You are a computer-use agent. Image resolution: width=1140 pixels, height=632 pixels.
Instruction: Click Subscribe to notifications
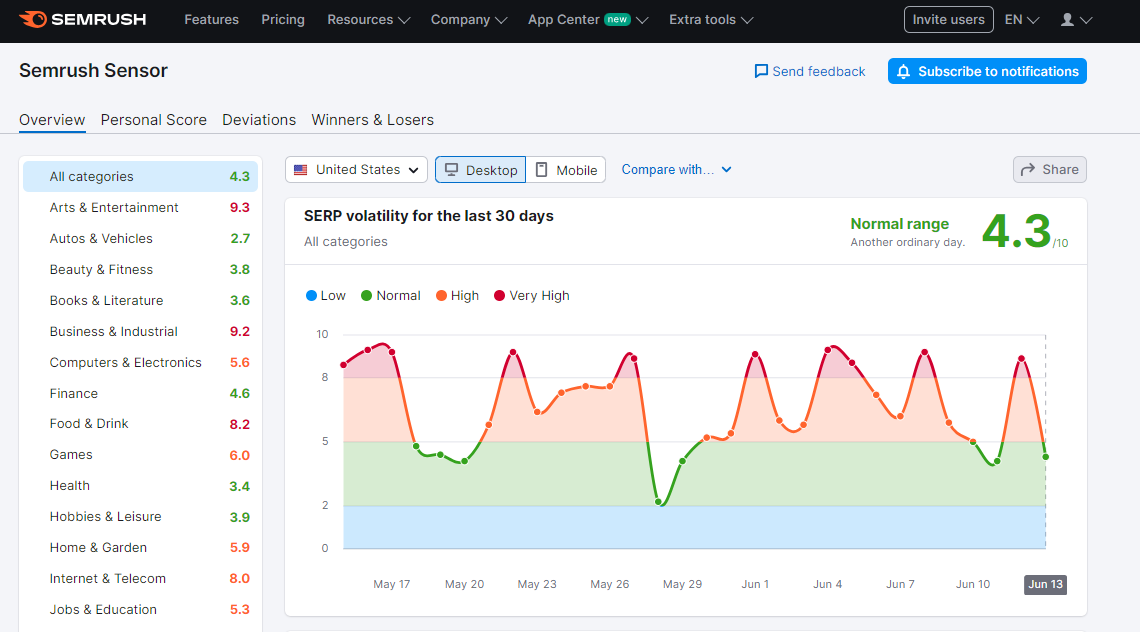coord(987,71)
